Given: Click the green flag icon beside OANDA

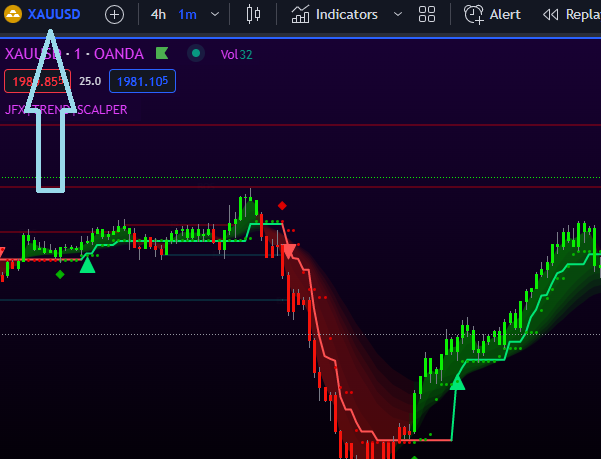Looking at the screenshot, I should click(162, 53).
